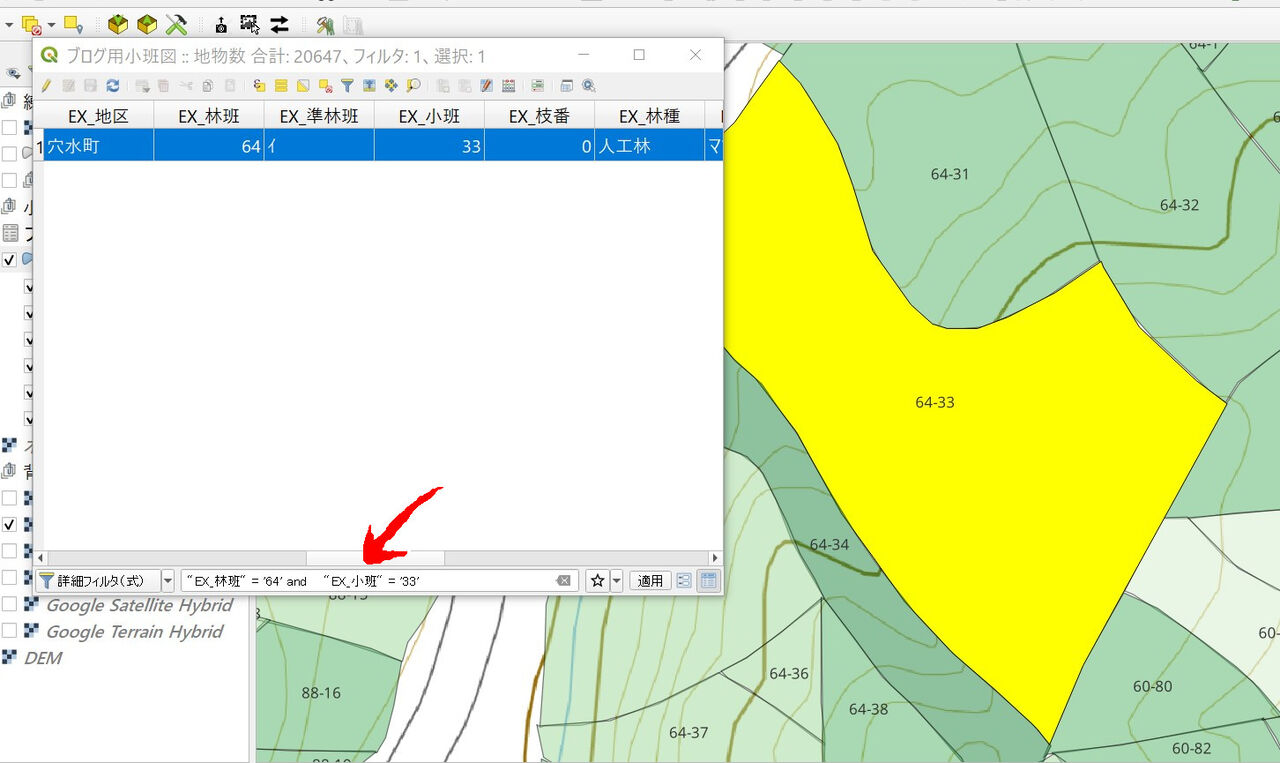This screenshot has width=1280, height=763.
Task: Sort by the EX_林班 column header
Action: point(209,116)
